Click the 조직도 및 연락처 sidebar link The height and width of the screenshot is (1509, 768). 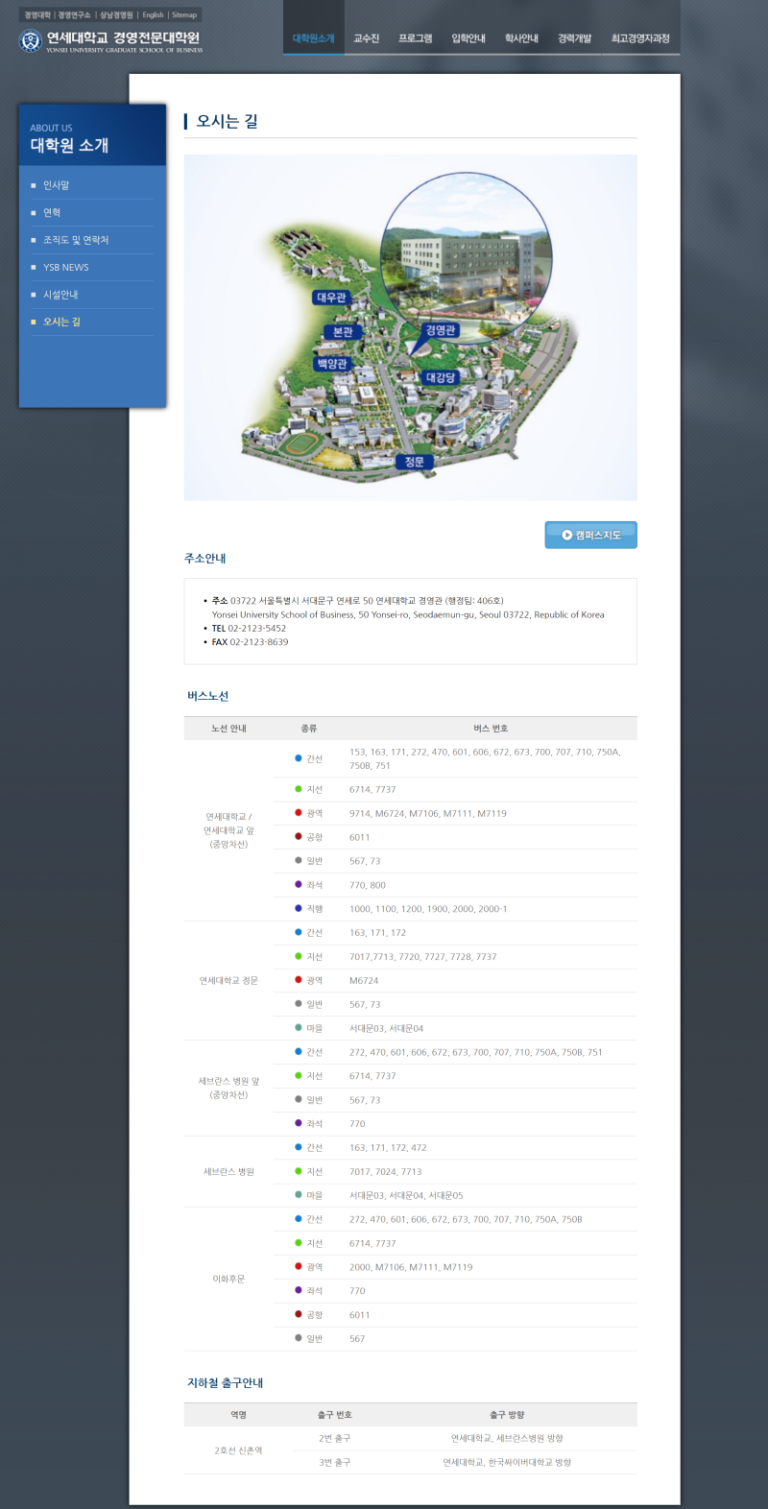click(76, 240)
